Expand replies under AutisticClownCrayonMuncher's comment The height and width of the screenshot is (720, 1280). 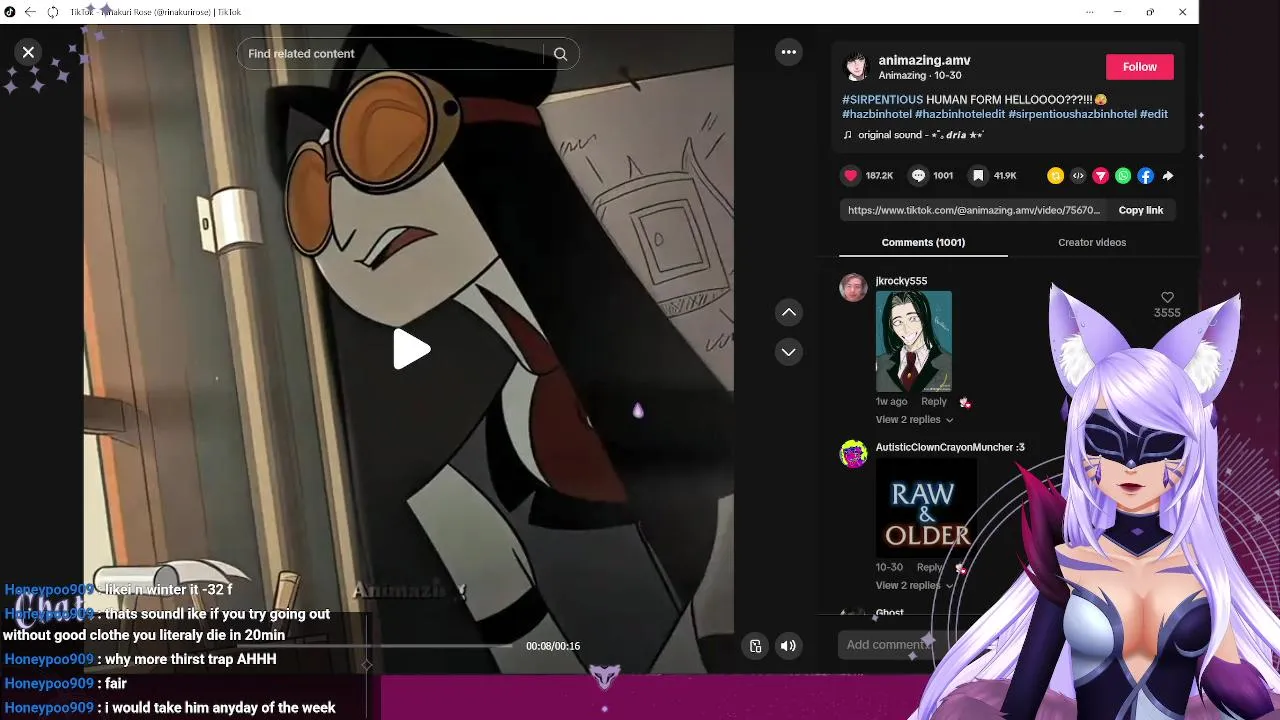914,586
